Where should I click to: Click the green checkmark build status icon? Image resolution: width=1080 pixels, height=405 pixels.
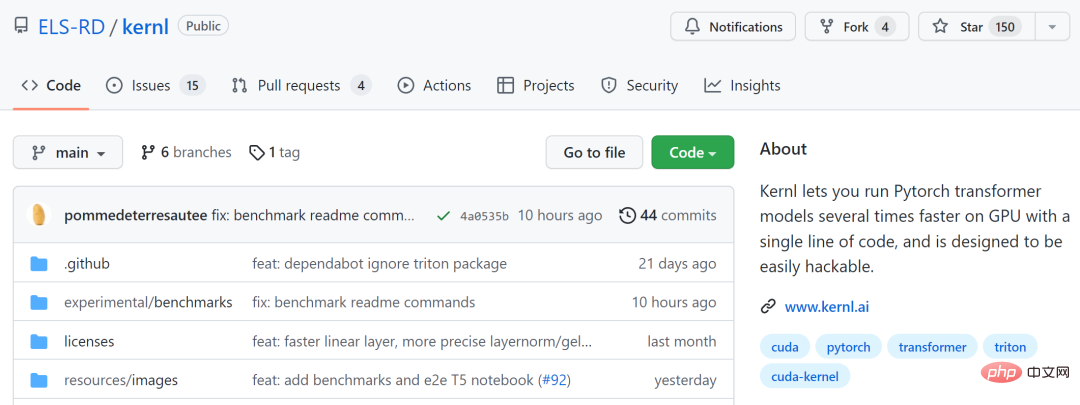click(444, 216)
